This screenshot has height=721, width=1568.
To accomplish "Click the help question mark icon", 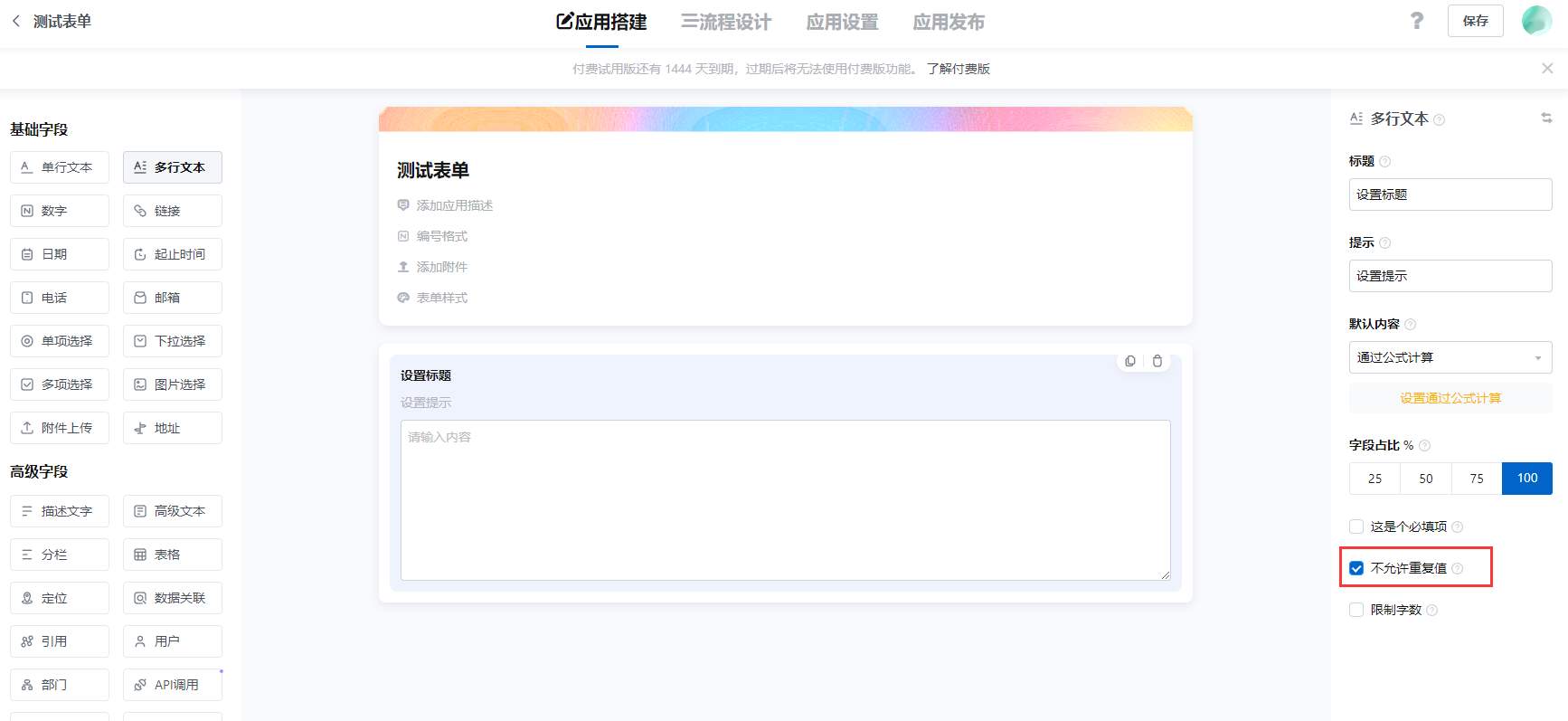I will (1416, 21).
